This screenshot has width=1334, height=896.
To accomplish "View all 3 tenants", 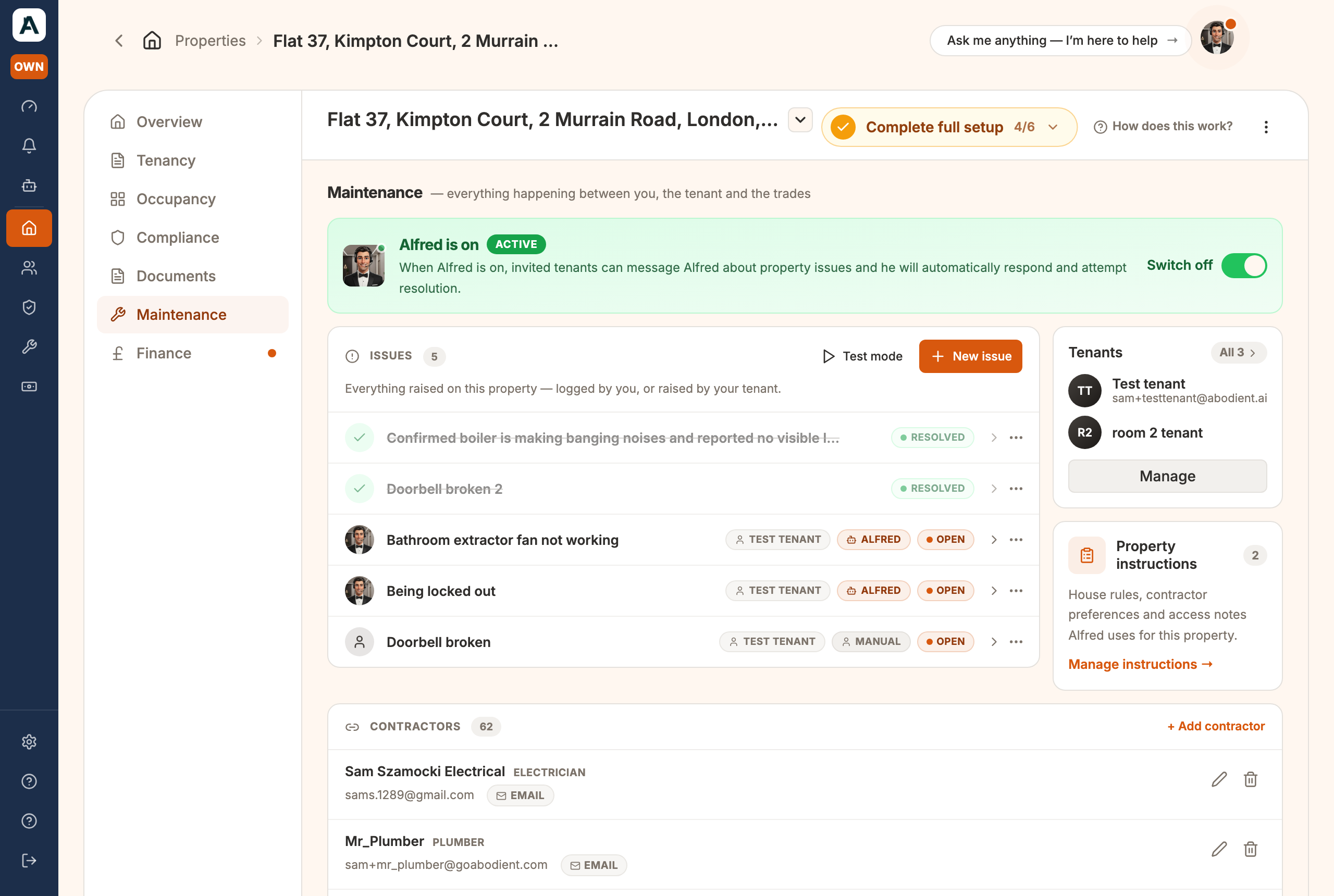I will pyautogui.click(x=1238, y=353).
